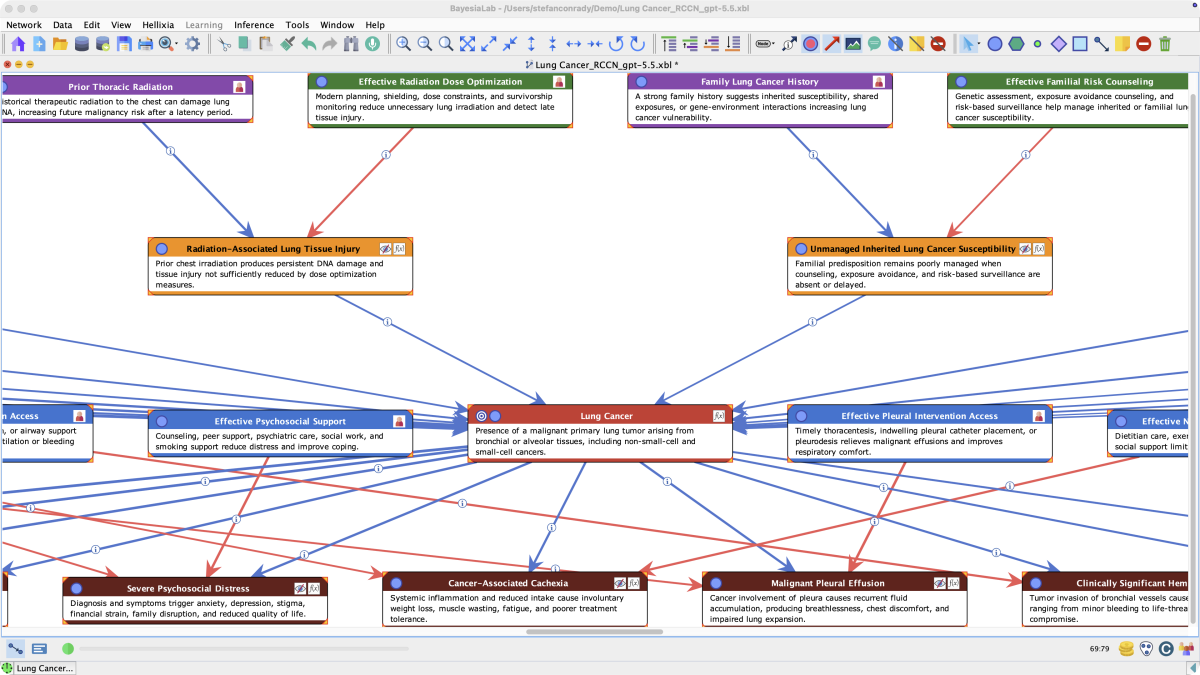
Task: Open settings via the gear icon
Action: 192,44
